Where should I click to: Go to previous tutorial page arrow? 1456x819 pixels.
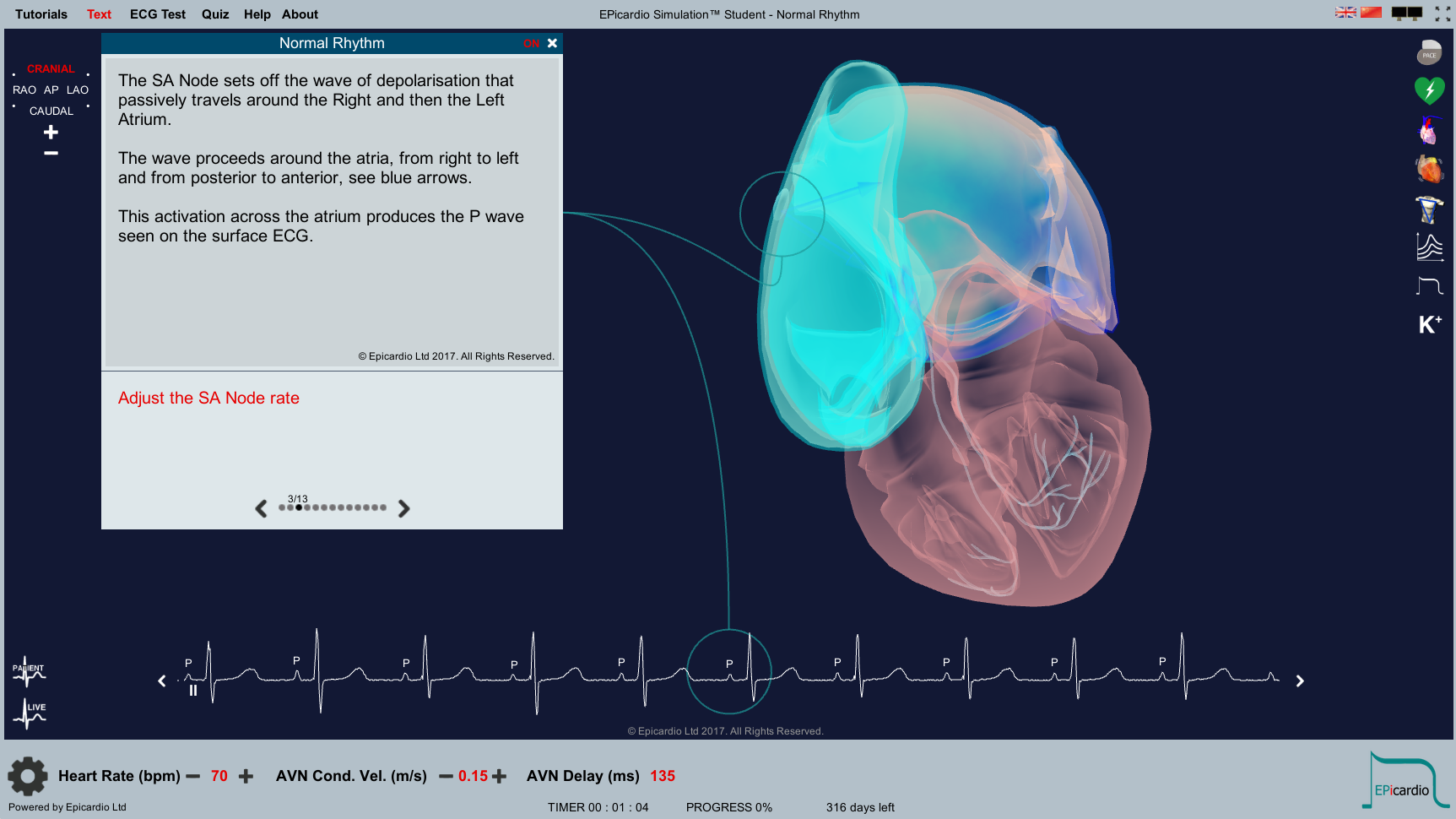[261, 508]
